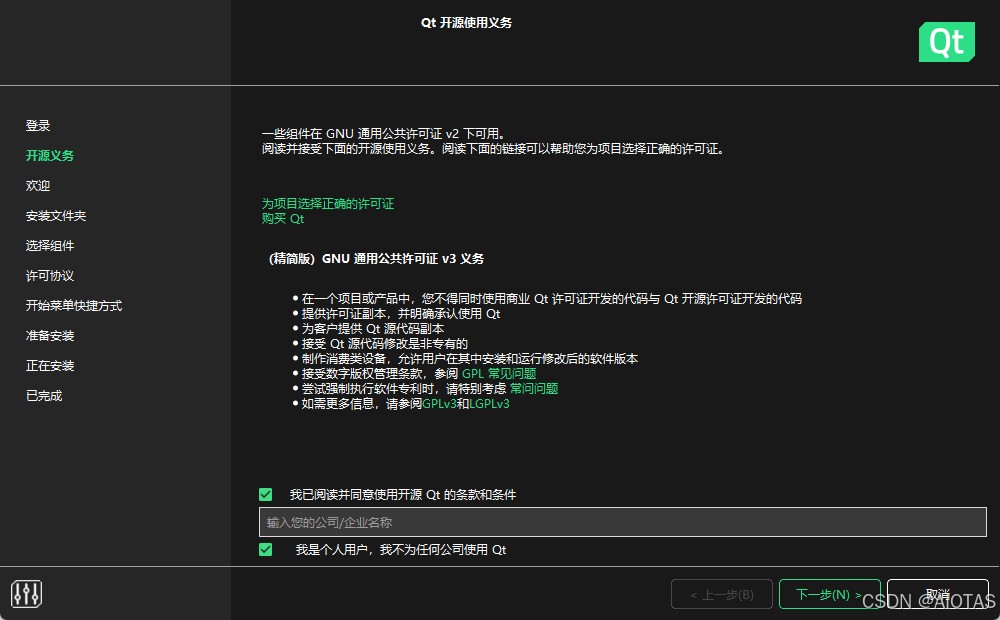Select 正在安装 step in sidebar
This screenshot has height=620, width=1000.
point(50,365)
